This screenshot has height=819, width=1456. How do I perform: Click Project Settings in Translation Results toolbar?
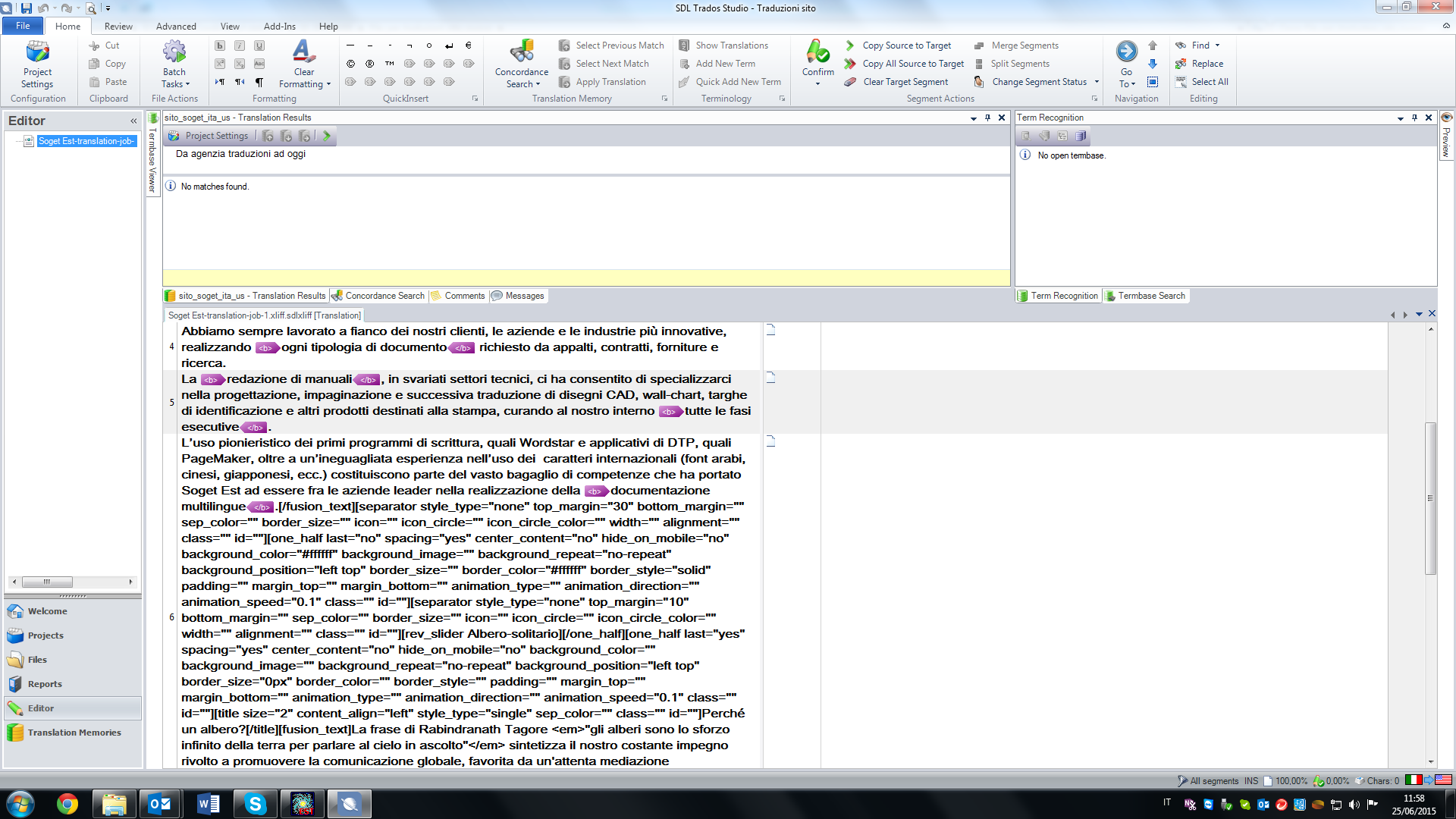pyautogui.click(x=209, y=136)
